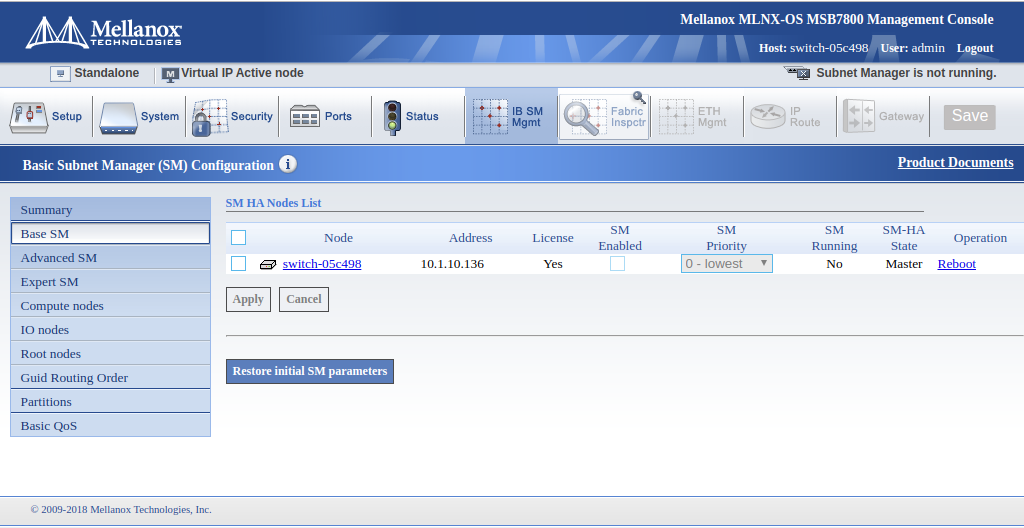
Task: Click Restore initial SM parameters button
Action: pyautogui.click(x=310, y=371)
